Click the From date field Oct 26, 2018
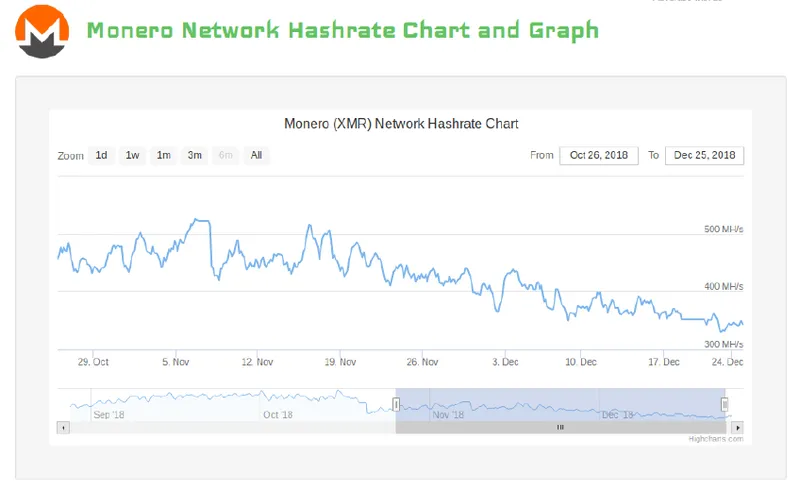This screenshot has height=491, width=800. pos(599,155)
